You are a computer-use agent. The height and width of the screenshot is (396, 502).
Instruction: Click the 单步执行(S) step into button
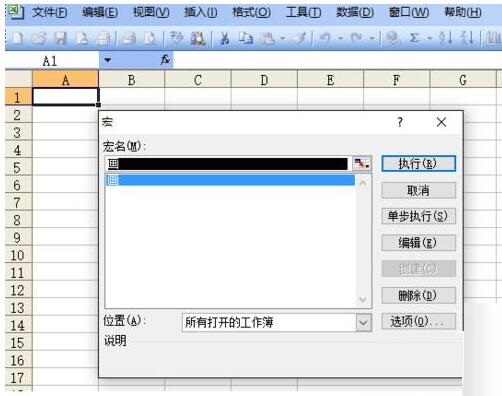pyautogui.click(x=418, y=216)
